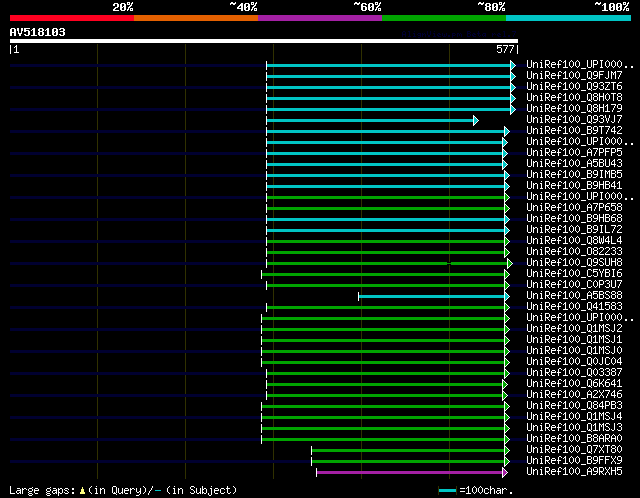The height and width of the screenshot is (498, 640).
Task: Click the arrowhead ending the Q8H179 alignment
Action: [513, 108]
